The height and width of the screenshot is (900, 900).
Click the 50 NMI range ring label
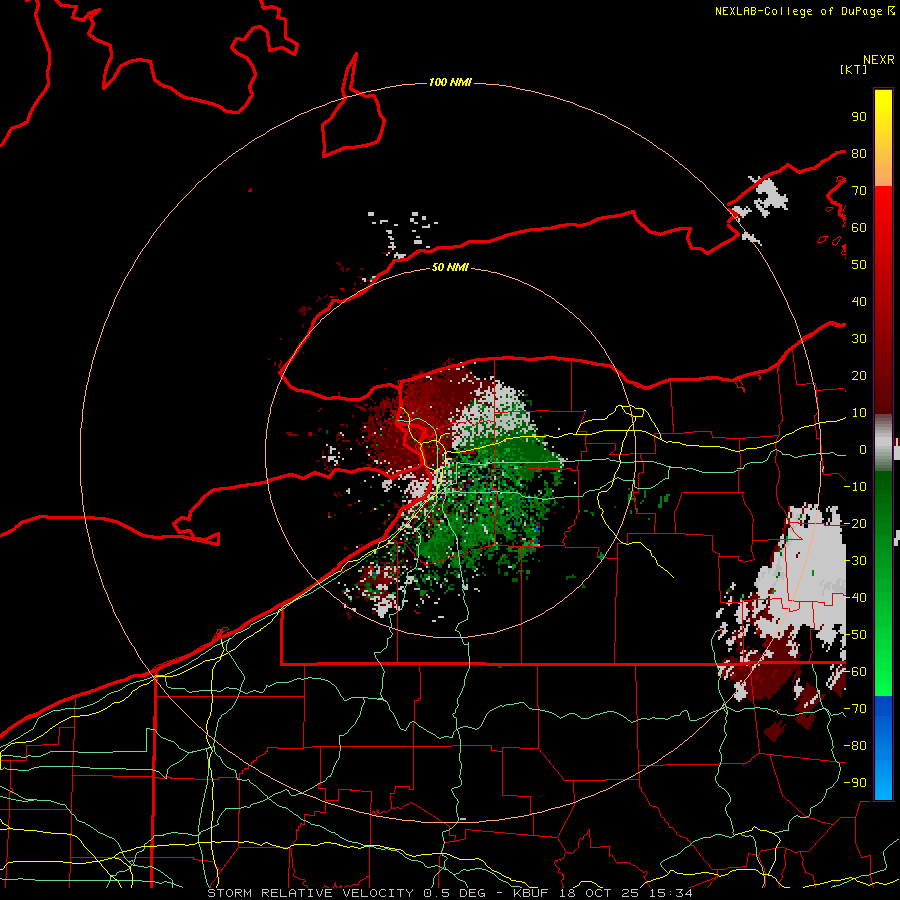[450, 267]
